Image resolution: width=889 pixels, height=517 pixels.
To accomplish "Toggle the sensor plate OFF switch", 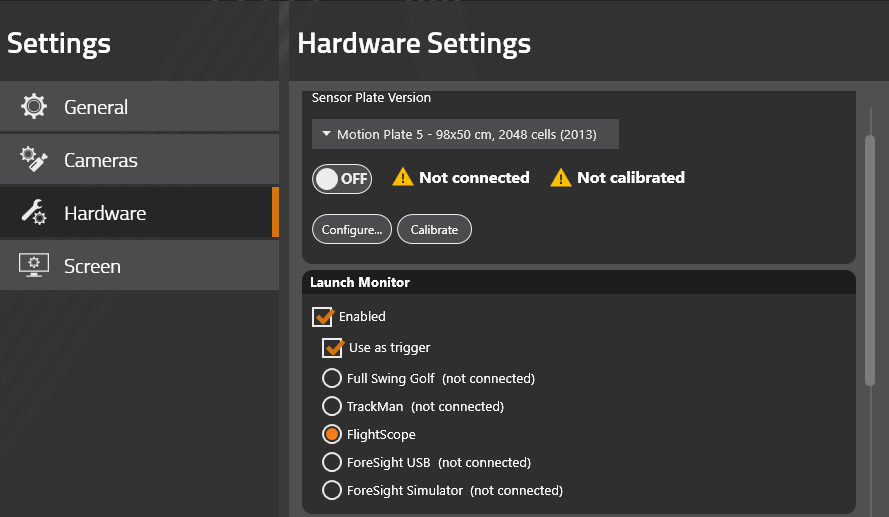I will click(342, 179).
